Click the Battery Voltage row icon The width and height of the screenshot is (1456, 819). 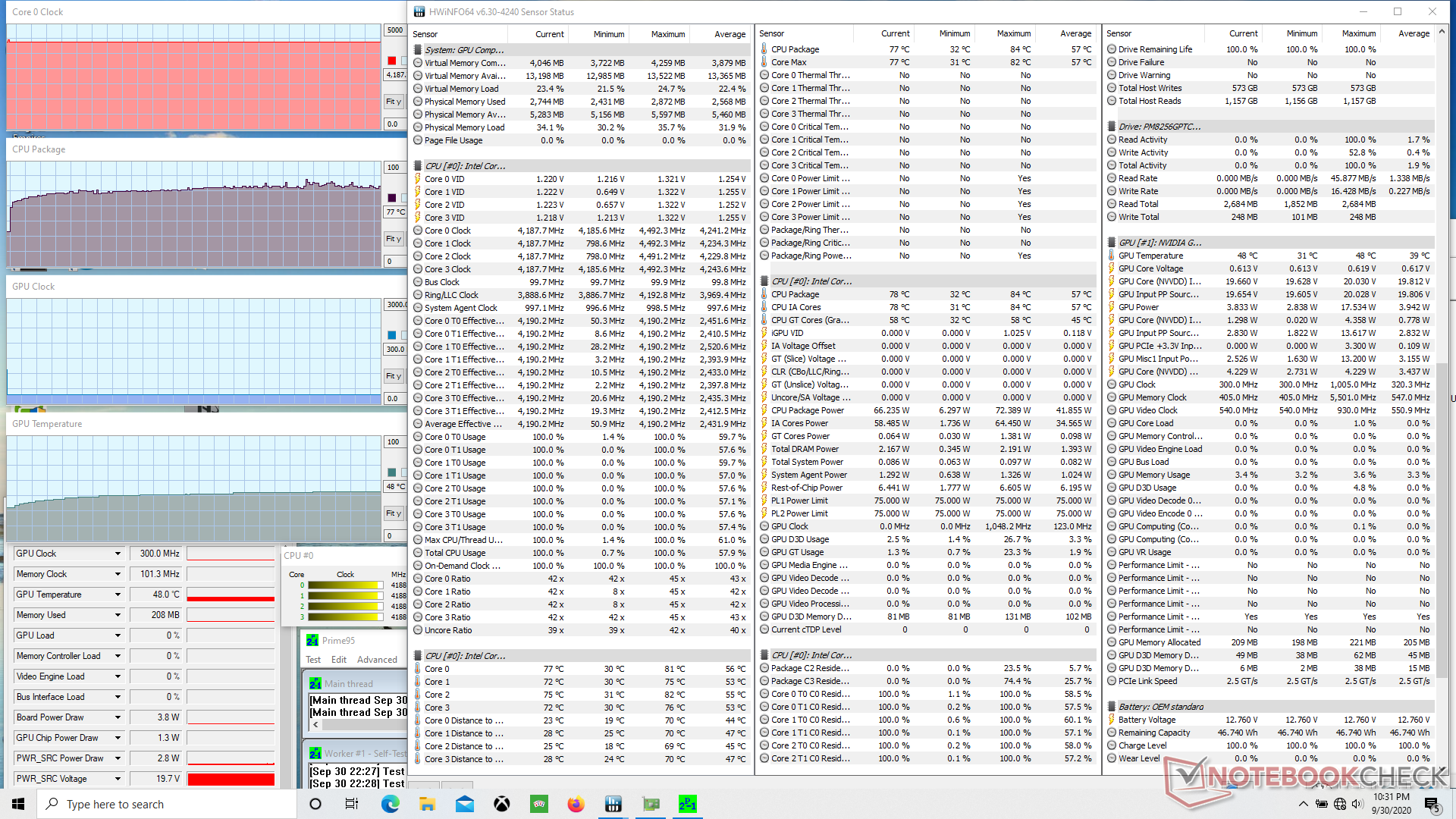click(1112, 720)
